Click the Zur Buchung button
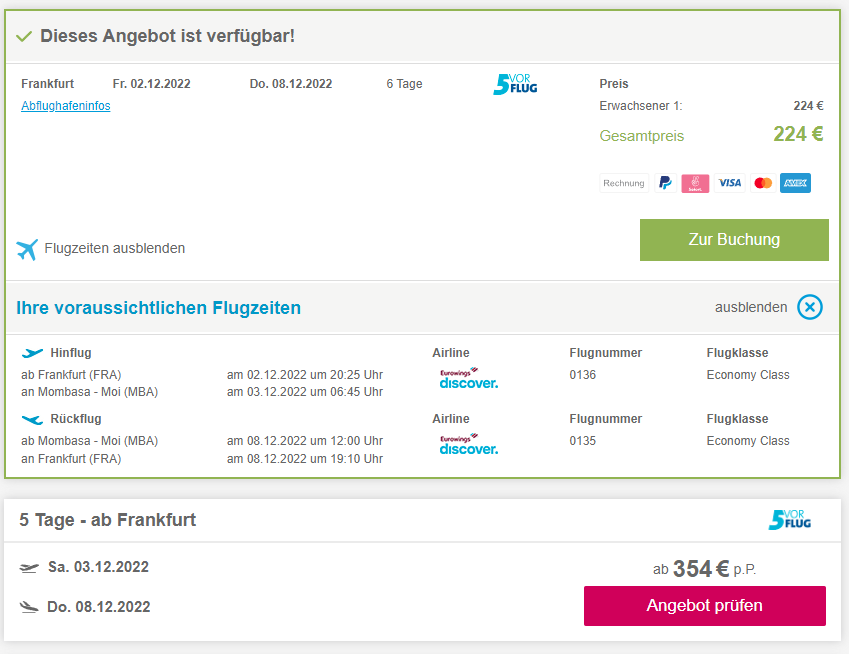 click(x=734, y=240)
